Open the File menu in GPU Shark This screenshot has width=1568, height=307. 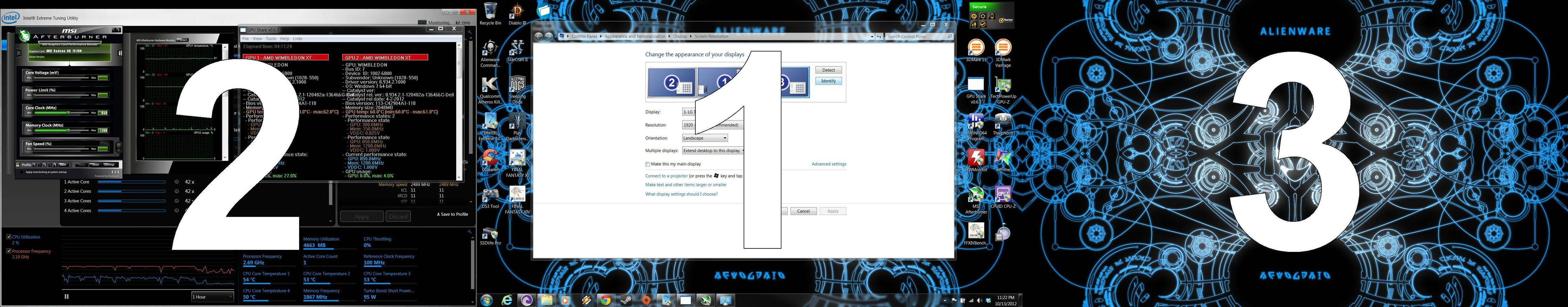coord(245,38)
